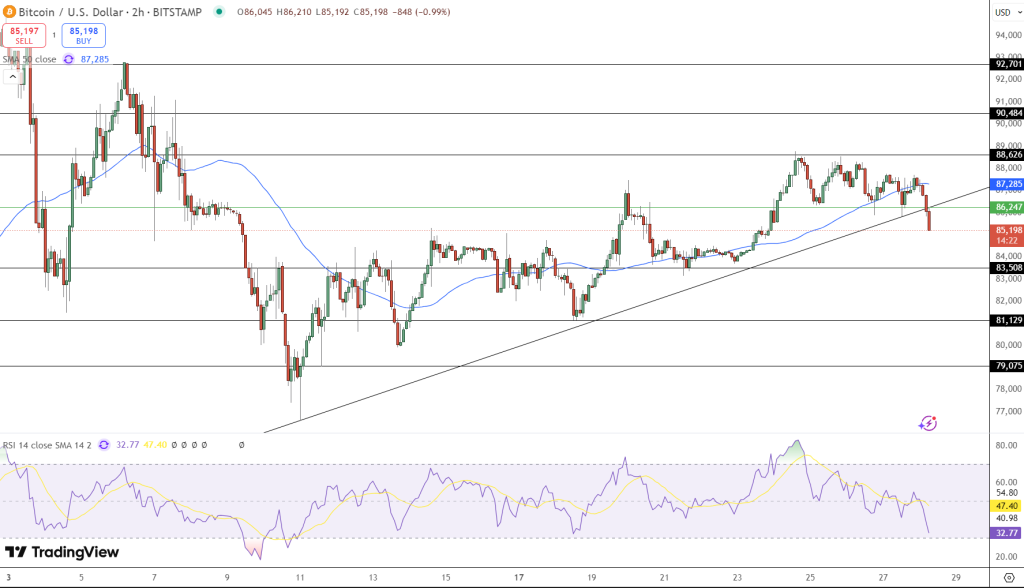
Task: Collapse the indicator legend with chevron
Action: pyautogui.click(x=12, y=76)
